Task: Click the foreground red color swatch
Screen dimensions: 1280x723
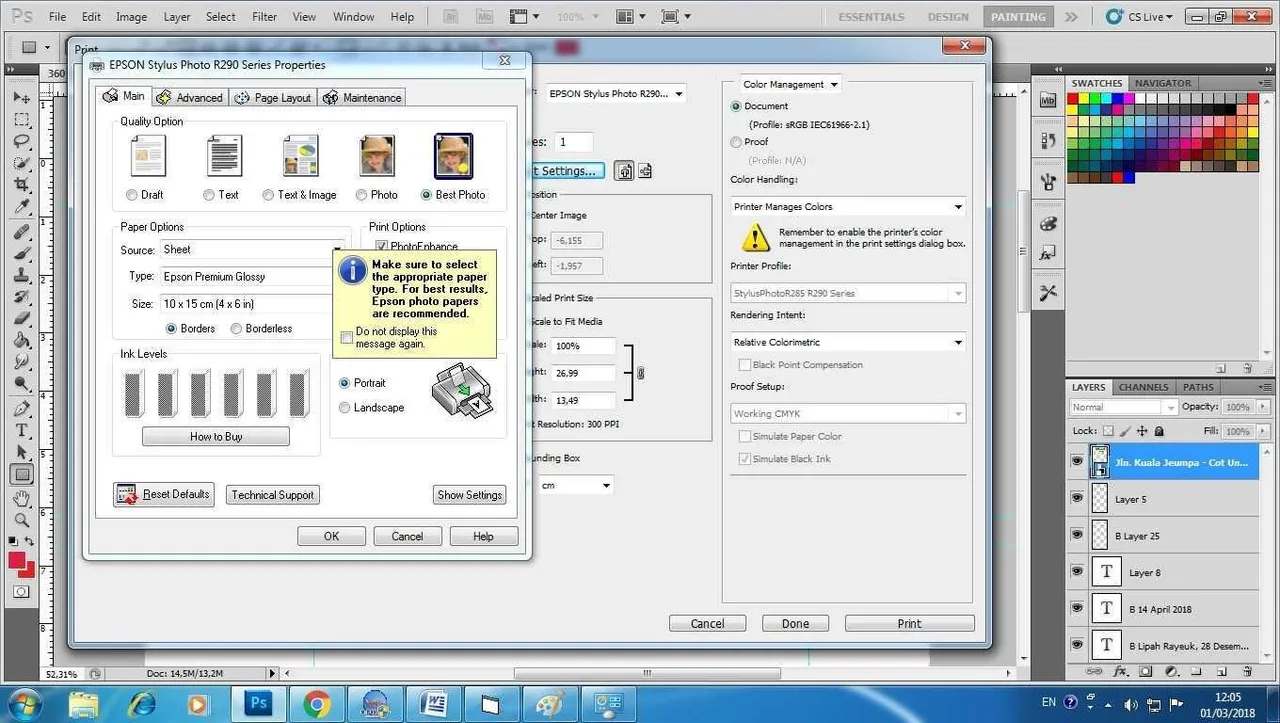Action: pyautogui.click(x=17, y=561)
